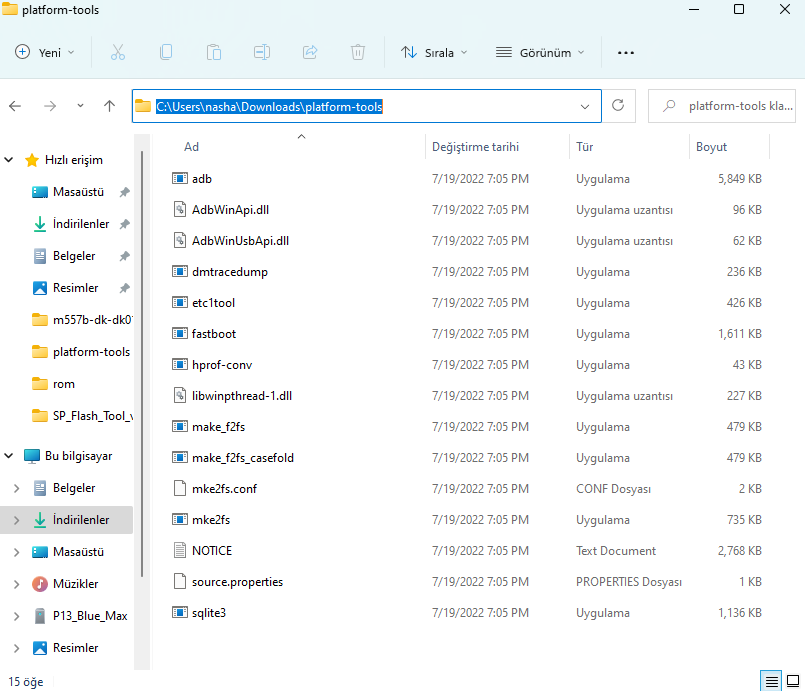Viewport: 805px width, 691px height.
Task: Go up one folder level arrow
Action: (109, 106)
